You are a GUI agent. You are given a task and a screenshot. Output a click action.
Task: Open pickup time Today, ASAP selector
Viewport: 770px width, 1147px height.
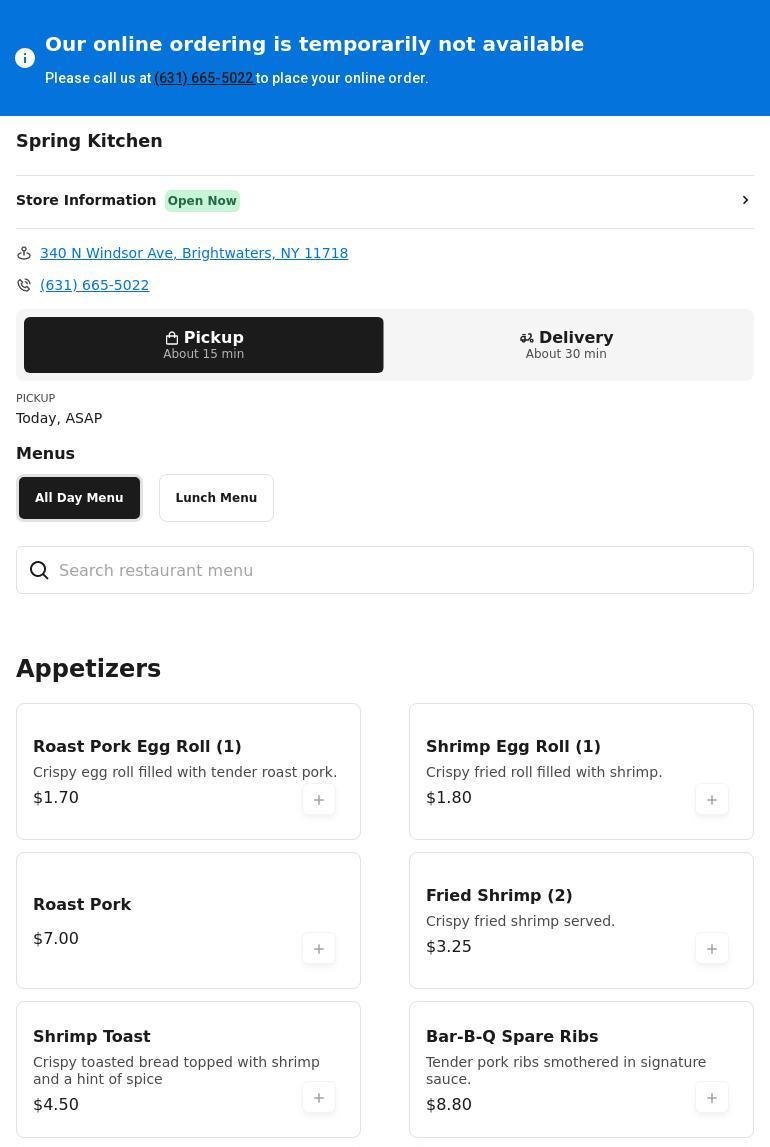pyautogui.click(x=59, y=418)
